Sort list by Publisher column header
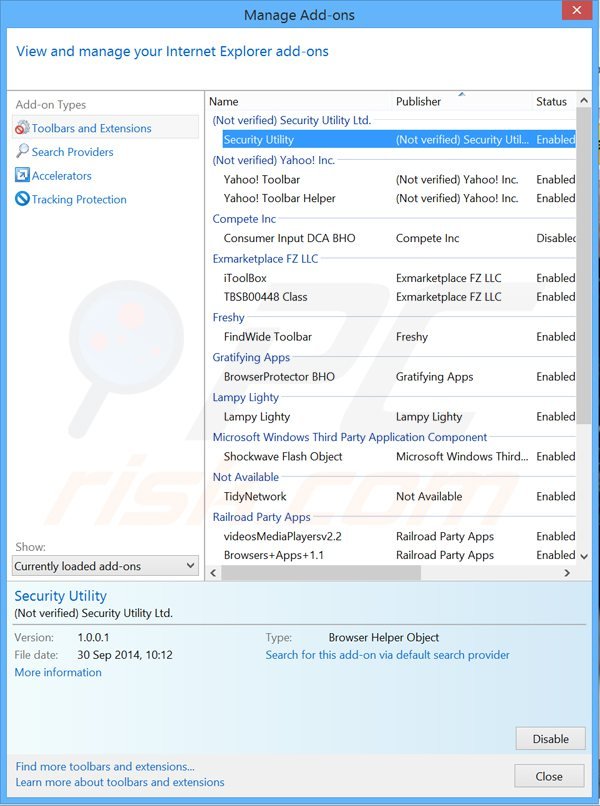600x806 pixels. (x=418, y=101)
